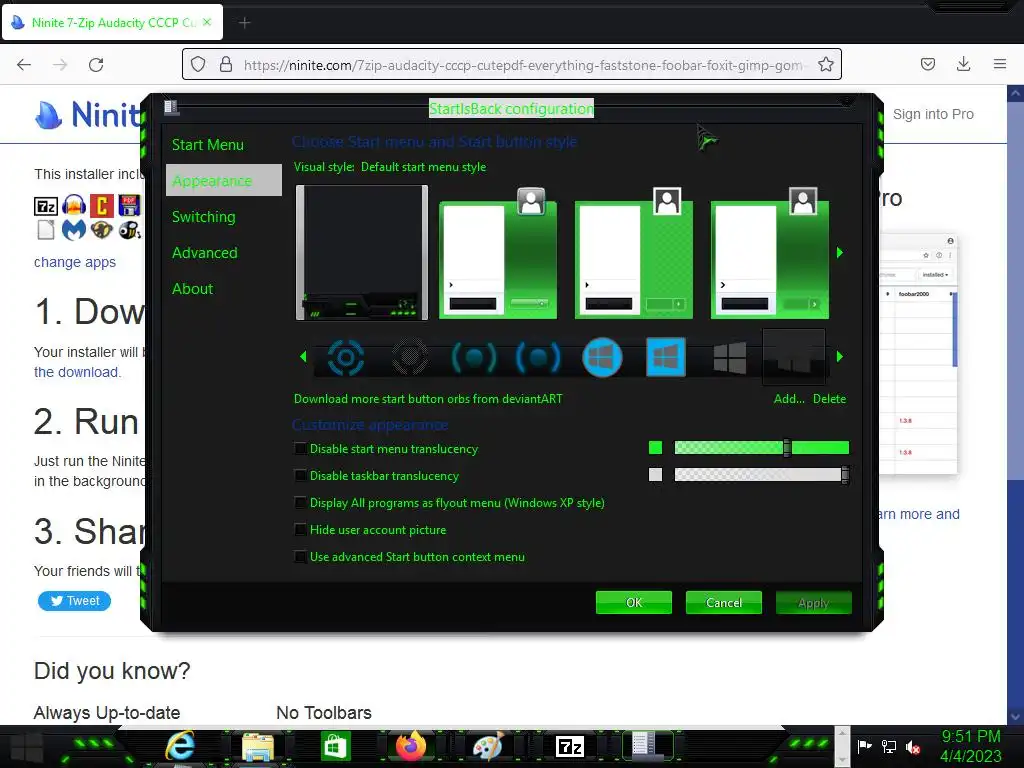Screen dimensions: 1024x768
Task: Open Internet Explorer from the taskbar
Action: [x=180, y=746]
